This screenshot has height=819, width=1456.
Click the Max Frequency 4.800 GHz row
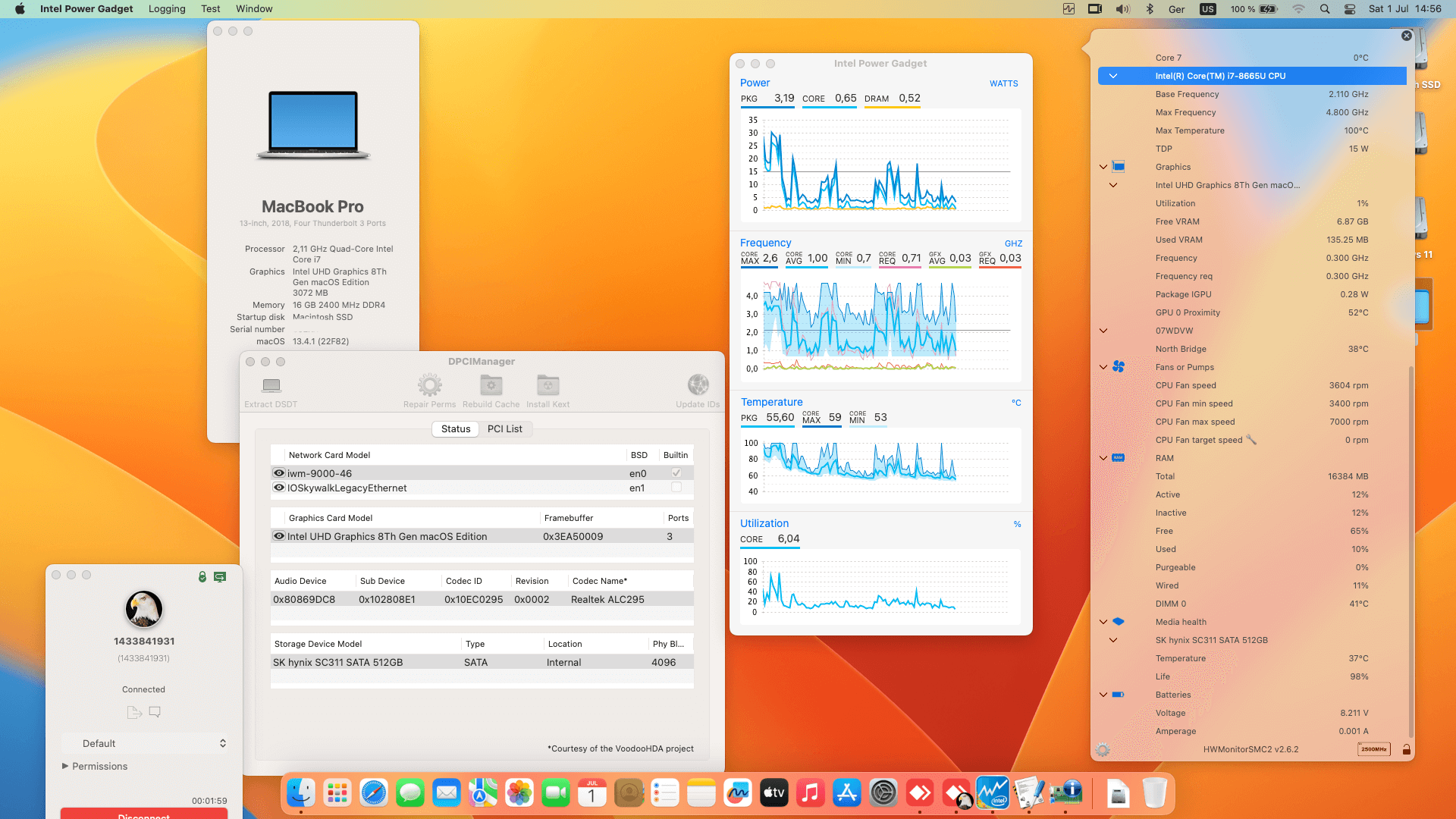[1252, 112]
